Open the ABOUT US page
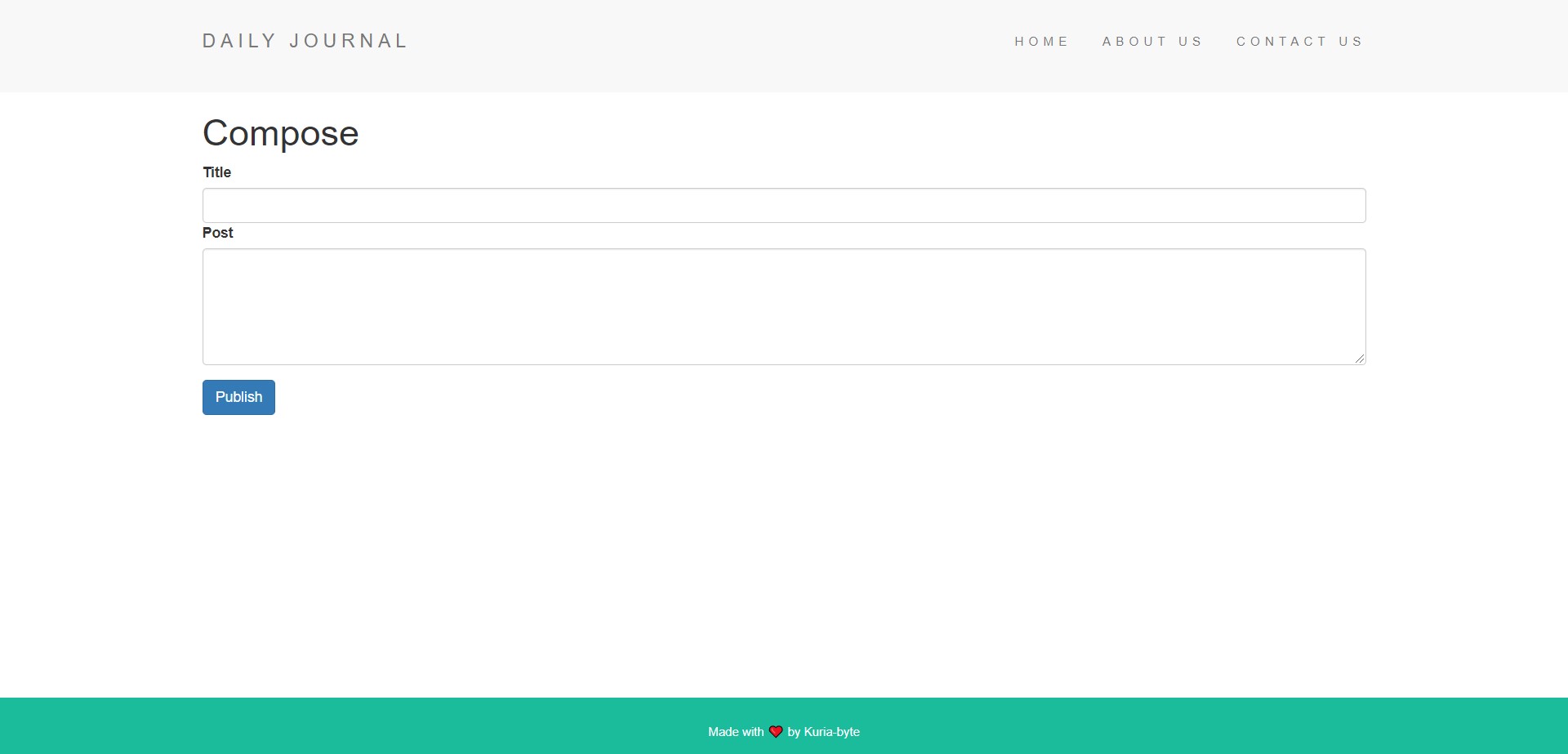The image size is (1568, 754). coord(1152,41)
